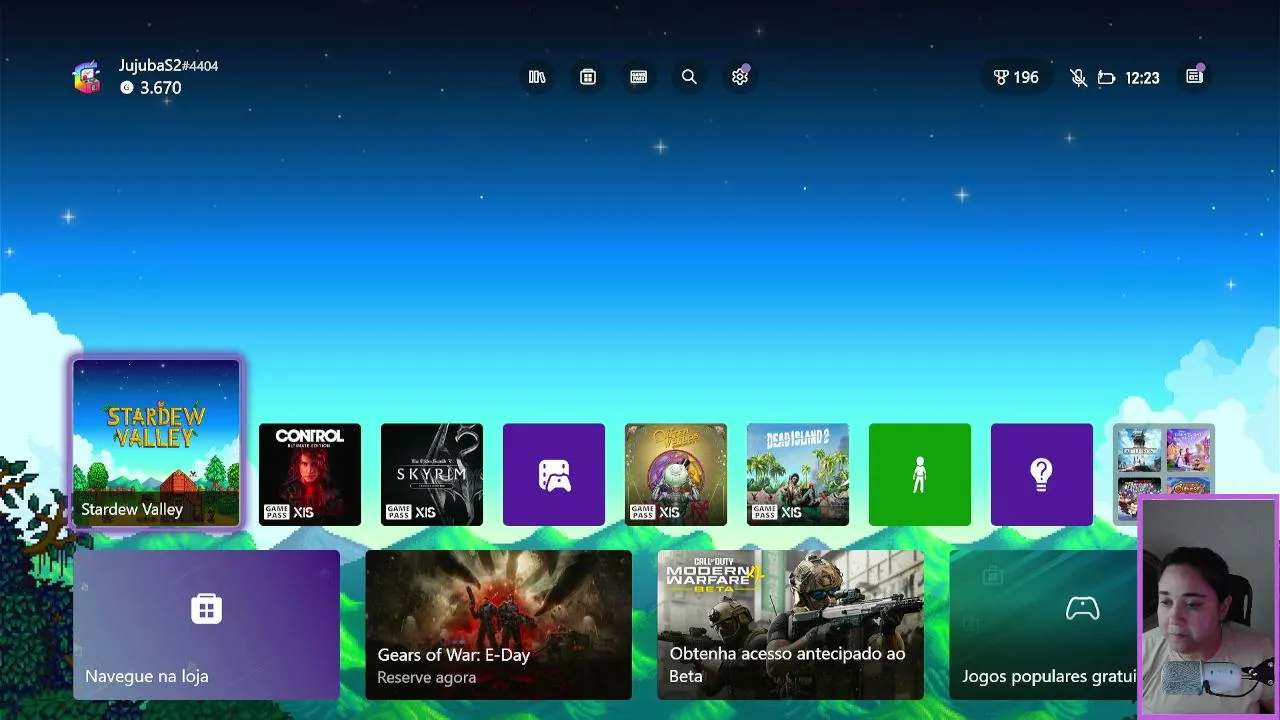Click the JujubaS2#4404 gamertag
Viewport: 1280px width, 720px height.
[168, 66]
